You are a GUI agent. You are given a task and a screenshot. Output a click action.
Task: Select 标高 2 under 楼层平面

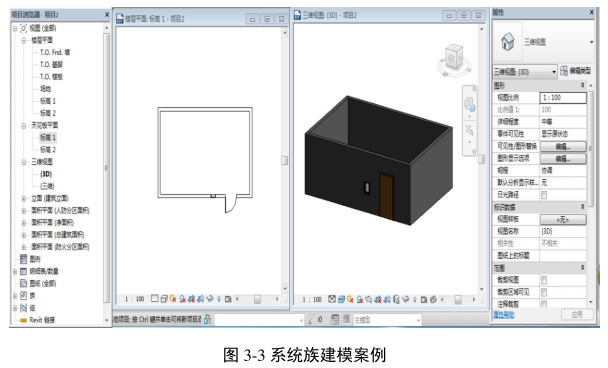tap(48, 113)
